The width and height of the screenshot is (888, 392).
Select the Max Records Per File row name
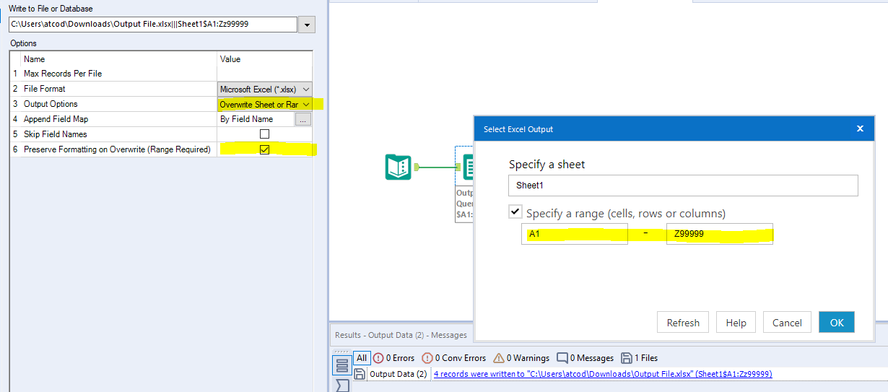pyautogui.click(x=62, y=74)
